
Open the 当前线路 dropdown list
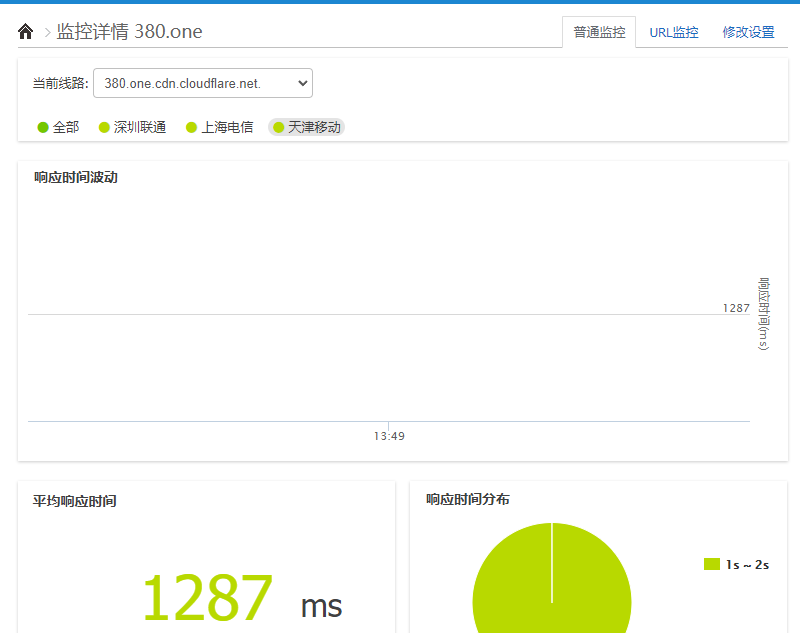coord(203,83)
